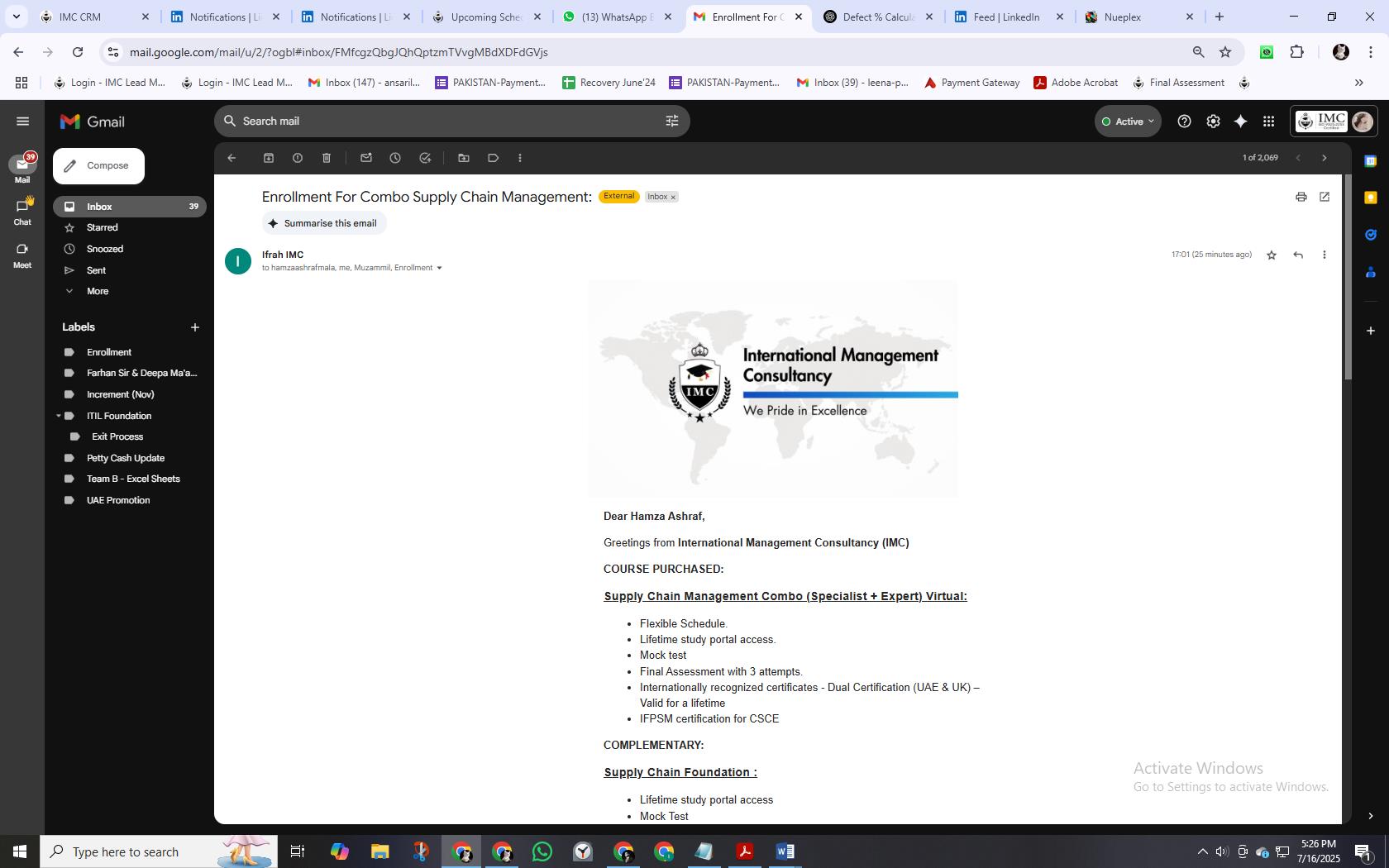Viewport: 1389px width, 868px height.
Task: Open message options three-dot menu
Action: (x=1325, y=255)
